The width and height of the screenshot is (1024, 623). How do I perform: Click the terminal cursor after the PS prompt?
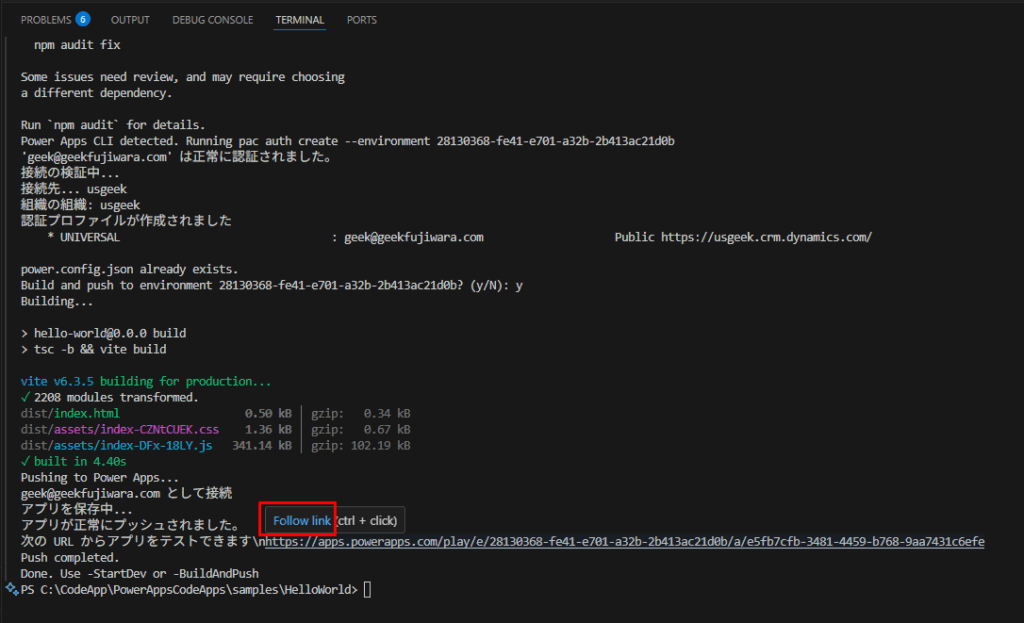pos(367,590)
